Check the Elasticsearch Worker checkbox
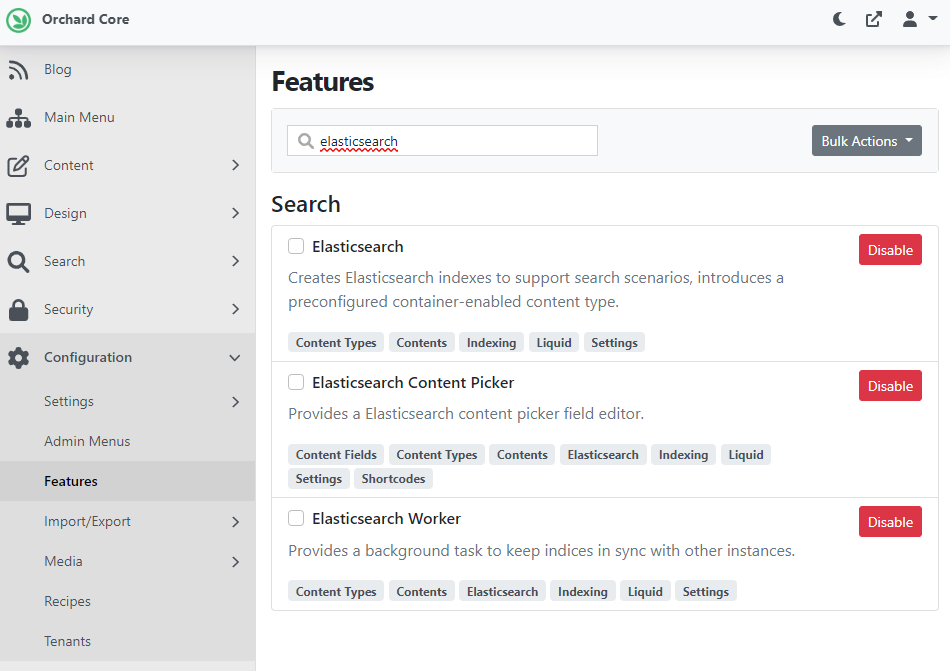This screenshot has height=671, width=950. pyautogui.click(x=296, y=518)
